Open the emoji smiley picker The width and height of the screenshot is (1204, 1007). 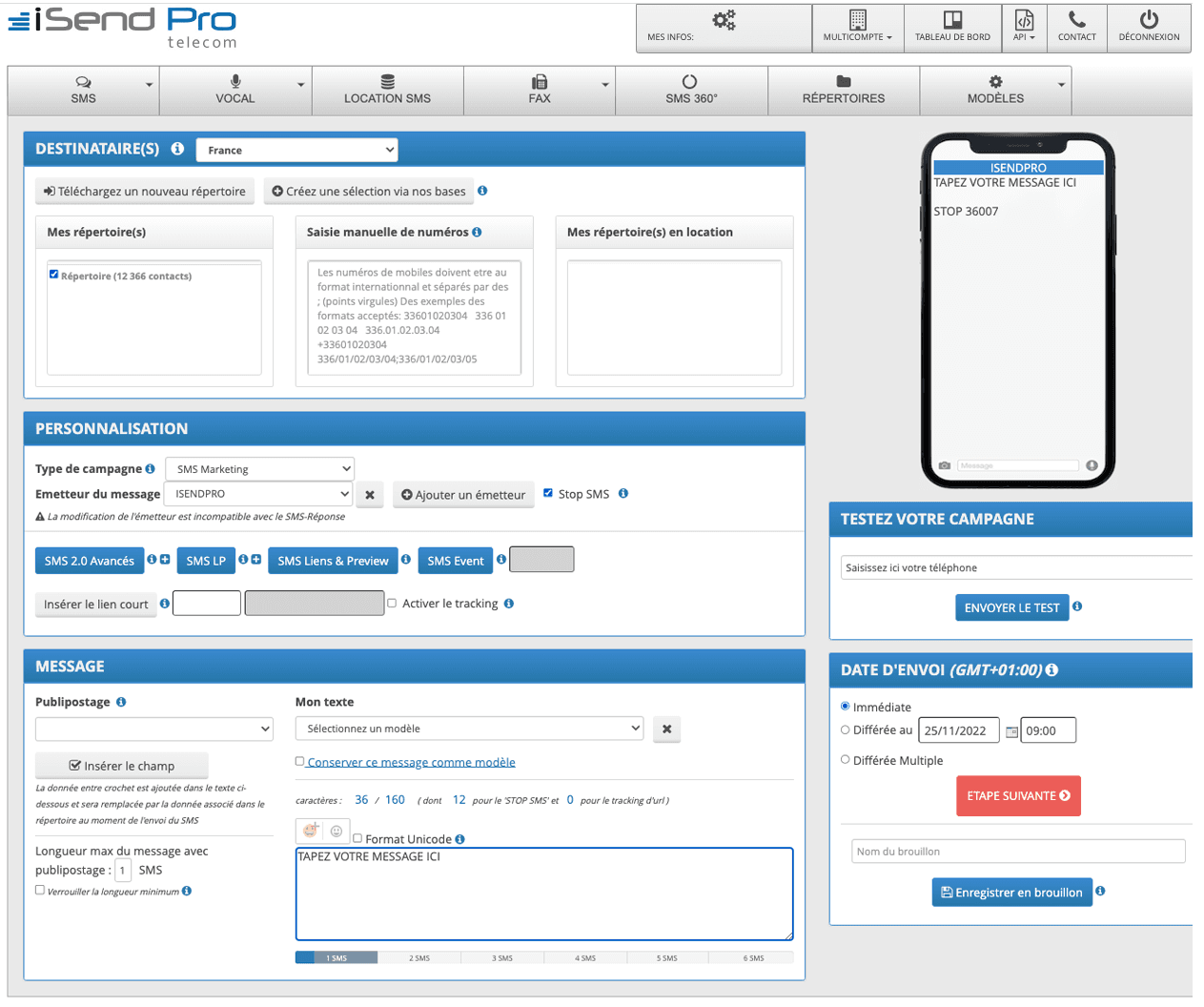[336, 831]
